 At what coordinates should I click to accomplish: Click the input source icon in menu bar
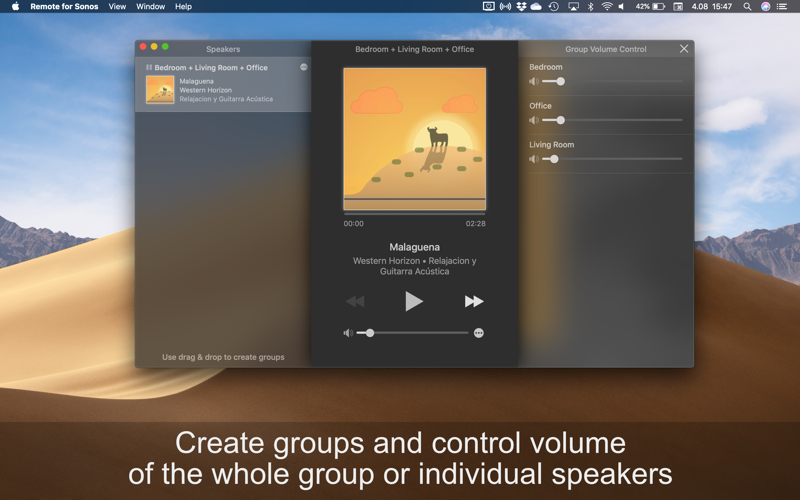(x=678, y=7)
